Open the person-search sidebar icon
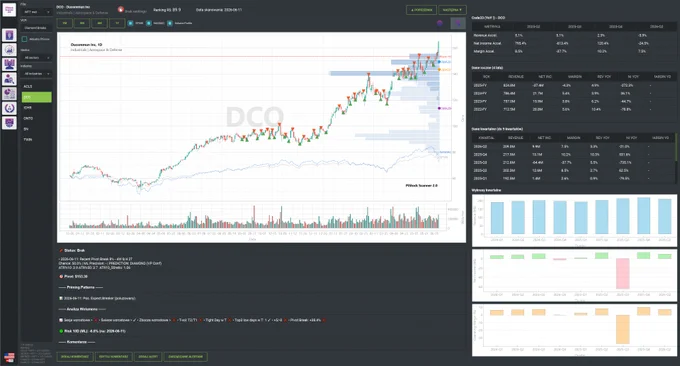 pos(9,79)
